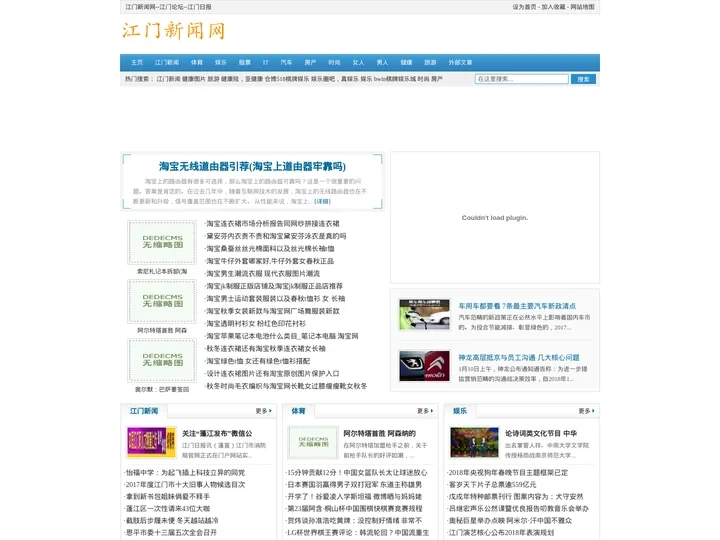This screenshot has height=540, width=720.
Task: Open article 设计连衣裙图片
Action: pos(273,373)
